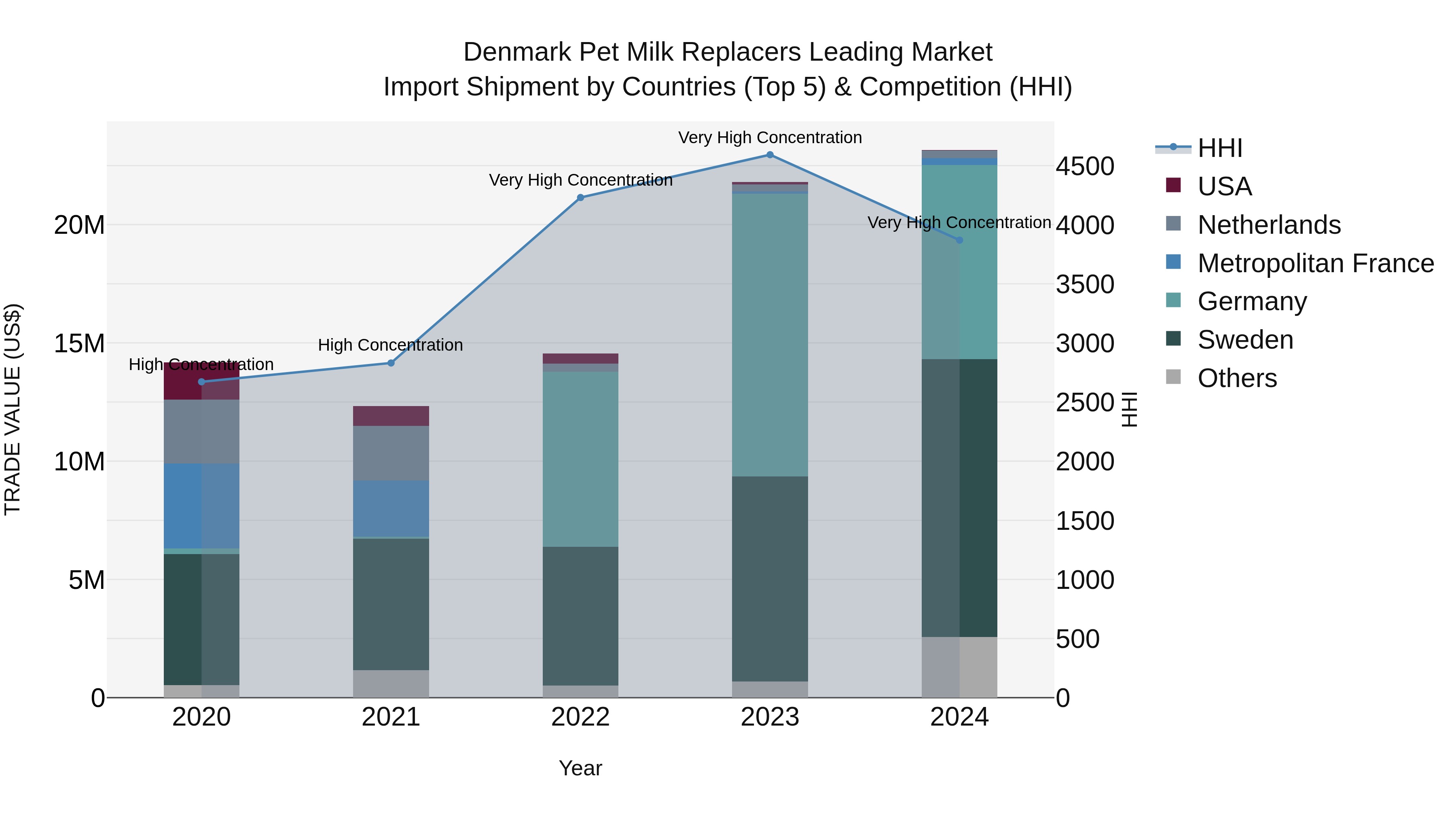Click the 500 right axis tick label
Image resolution: width=1456 pixels, height=819 pixels.
coord(1078,639)
